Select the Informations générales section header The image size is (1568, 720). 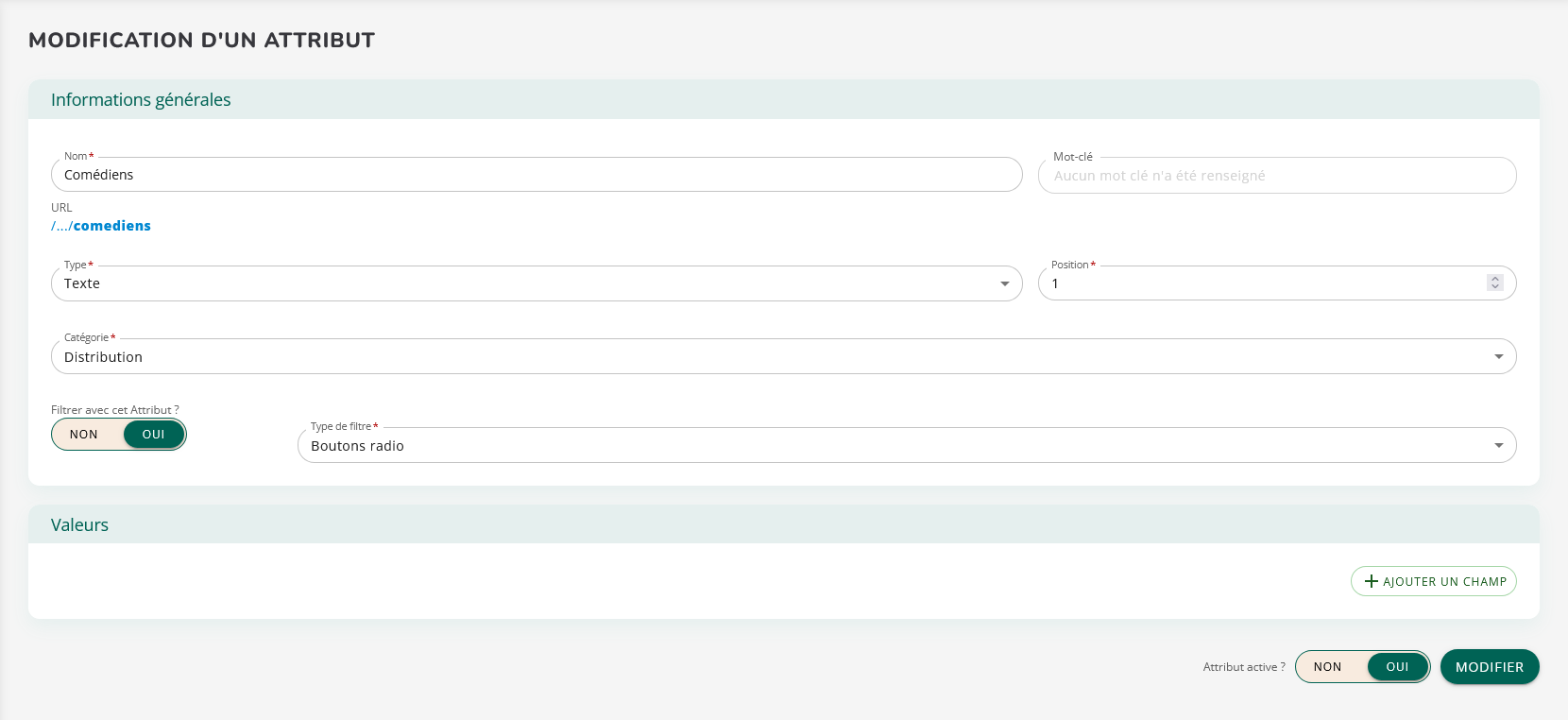(x=141, y=100)
